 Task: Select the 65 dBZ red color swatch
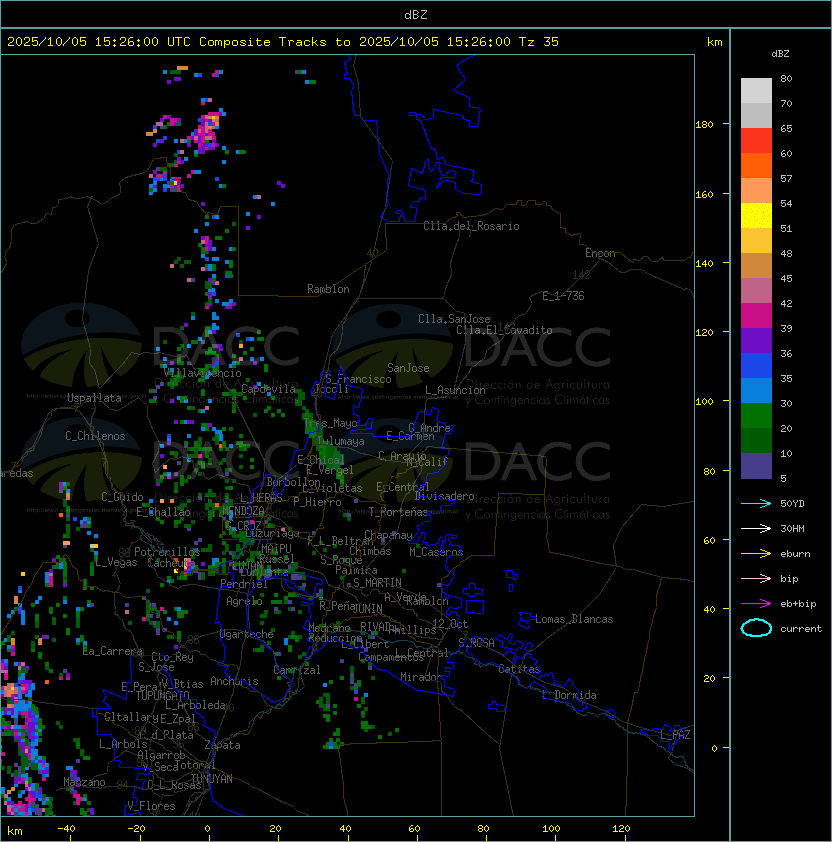point(756,140)
